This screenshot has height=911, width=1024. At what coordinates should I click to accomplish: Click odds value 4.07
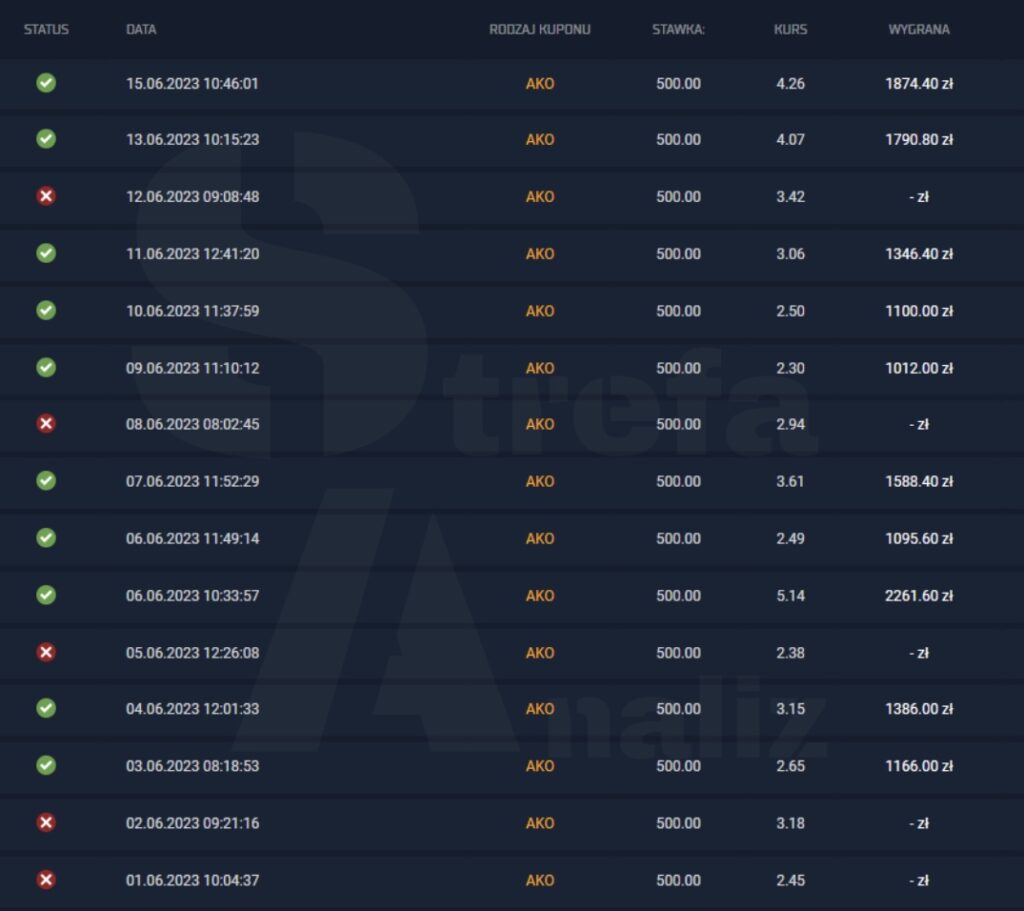[790, 140]
